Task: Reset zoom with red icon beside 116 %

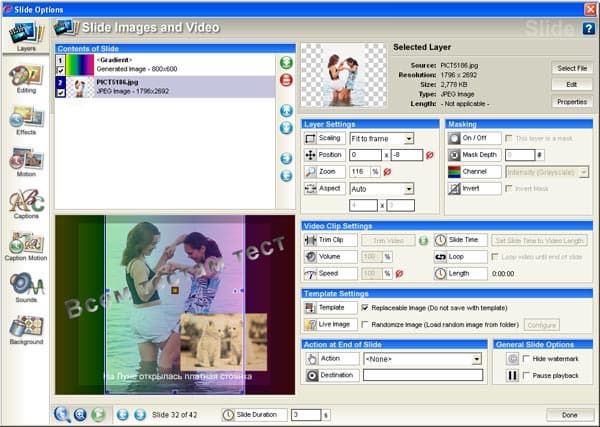Action: (x=387, y=172)
